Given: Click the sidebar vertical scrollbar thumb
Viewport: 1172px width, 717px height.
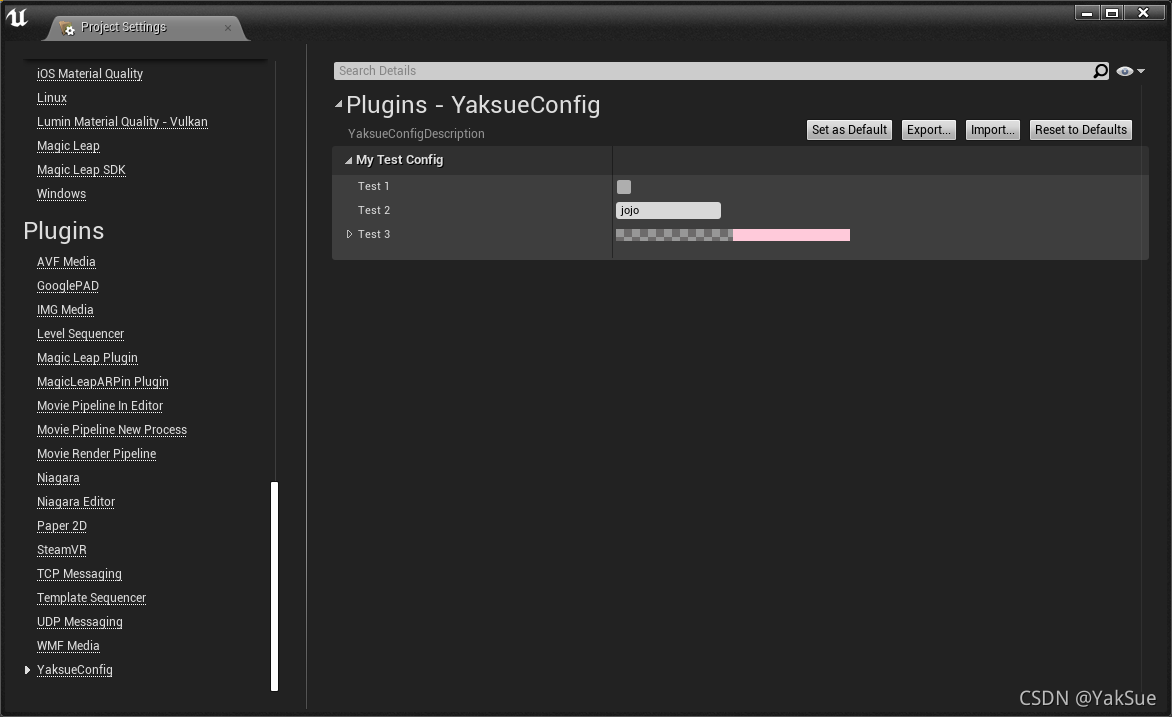Looking at the screenshot, I should coord(274,586).
